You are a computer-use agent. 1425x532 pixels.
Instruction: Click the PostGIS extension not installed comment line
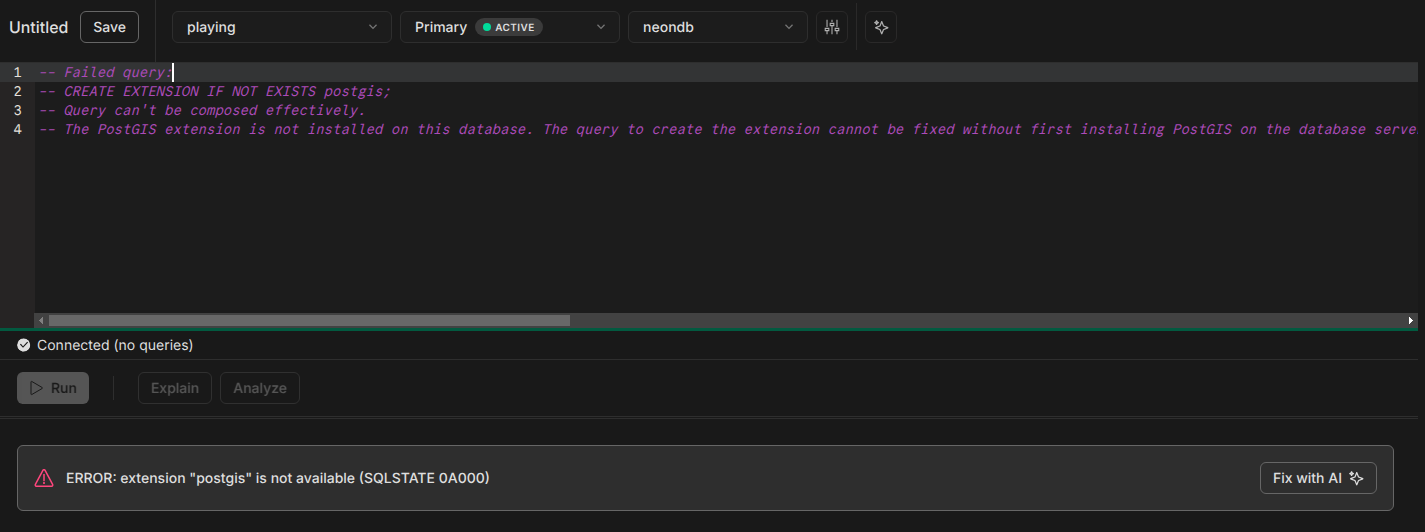(x=728, y=129)
